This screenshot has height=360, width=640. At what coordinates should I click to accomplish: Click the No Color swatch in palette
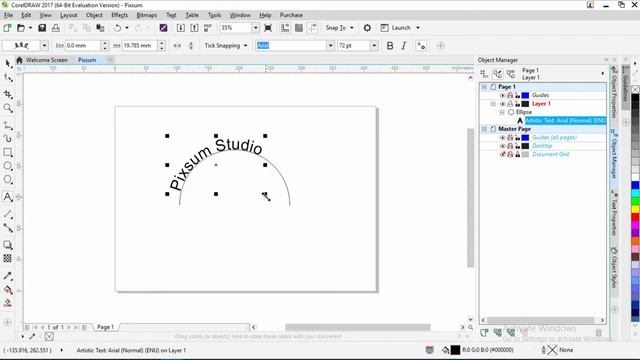point(635,89)
